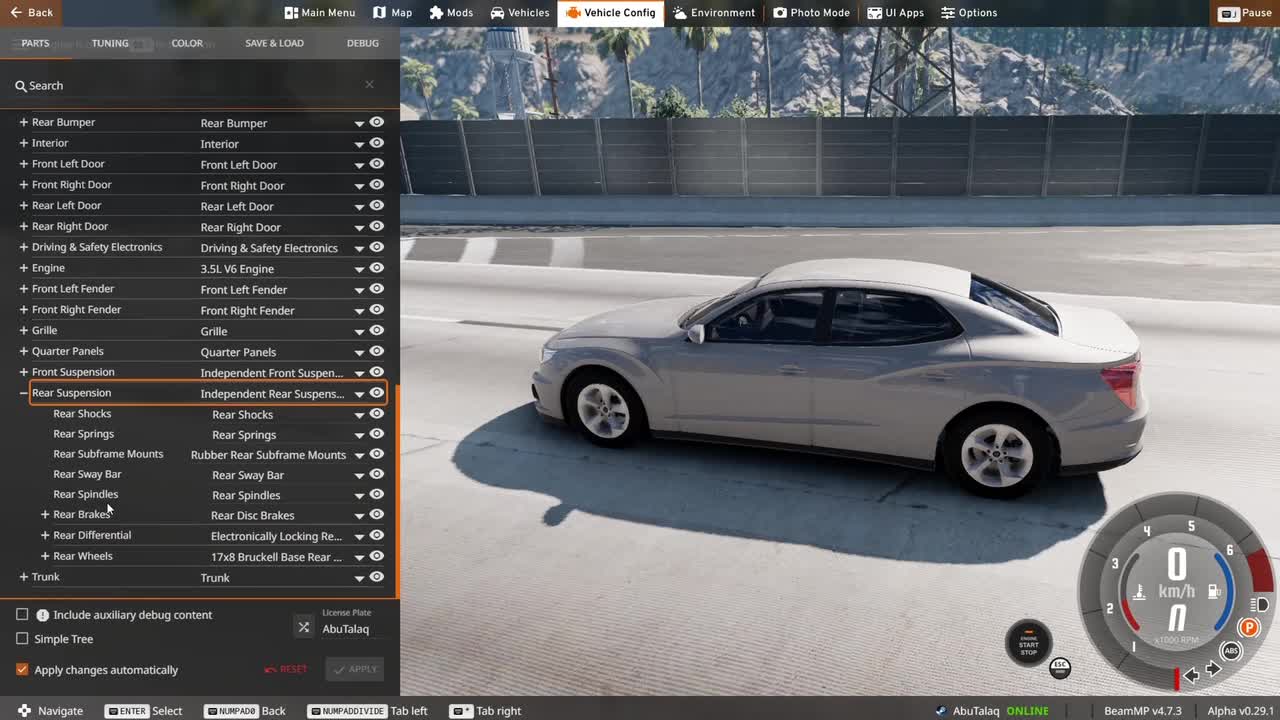This screenshot has height=720, width=1280.
Task: Clear the search with the X icon
Action: pyautogui.click(x=369, y=85)
